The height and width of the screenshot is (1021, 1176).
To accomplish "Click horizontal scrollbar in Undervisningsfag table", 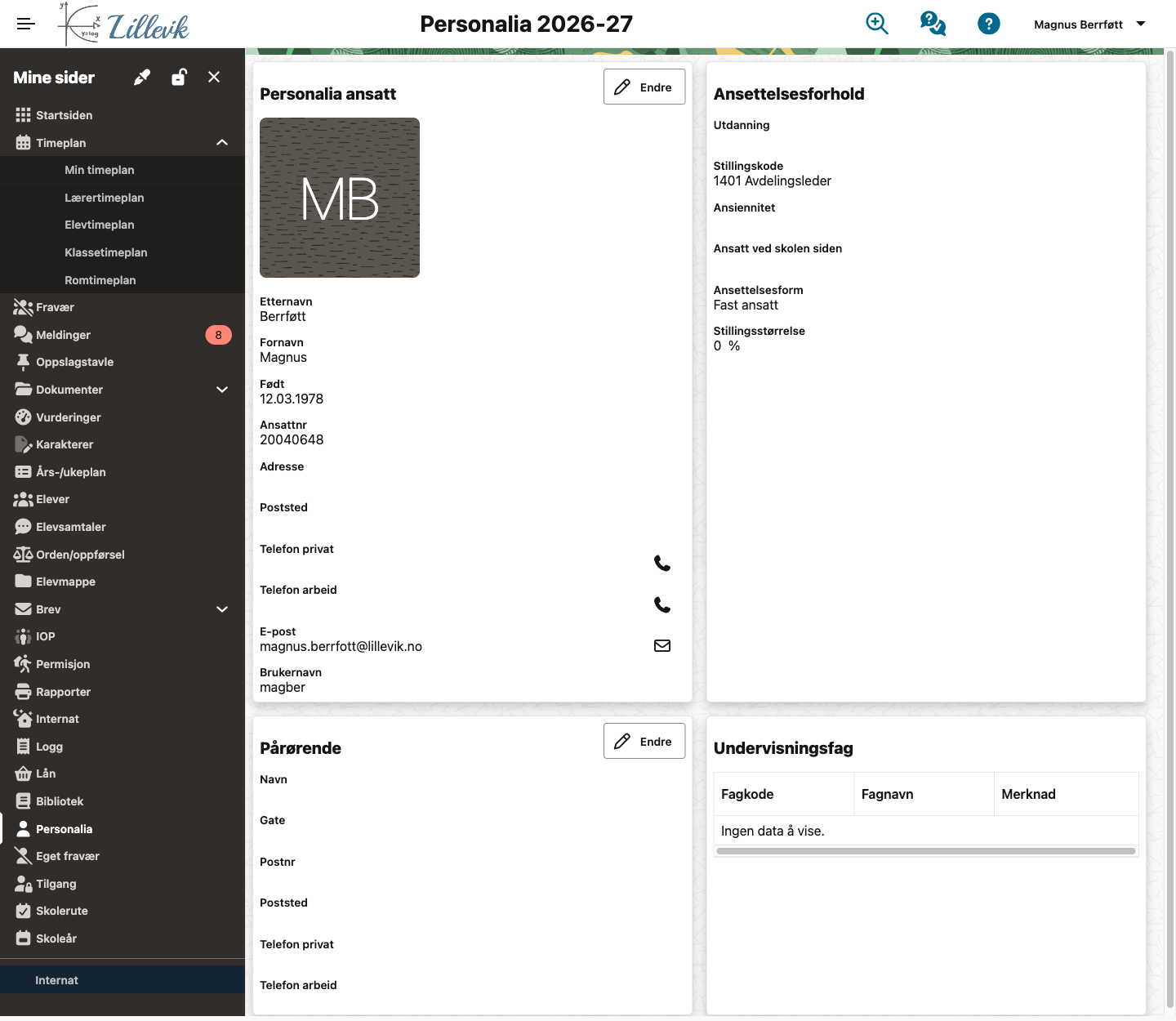I will (926, 851).
